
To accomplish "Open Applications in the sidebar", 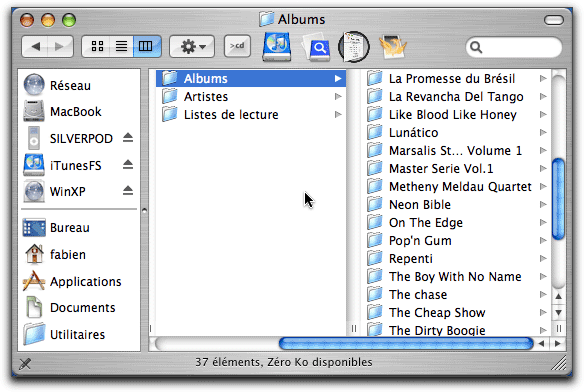I will tap(72, 281).
